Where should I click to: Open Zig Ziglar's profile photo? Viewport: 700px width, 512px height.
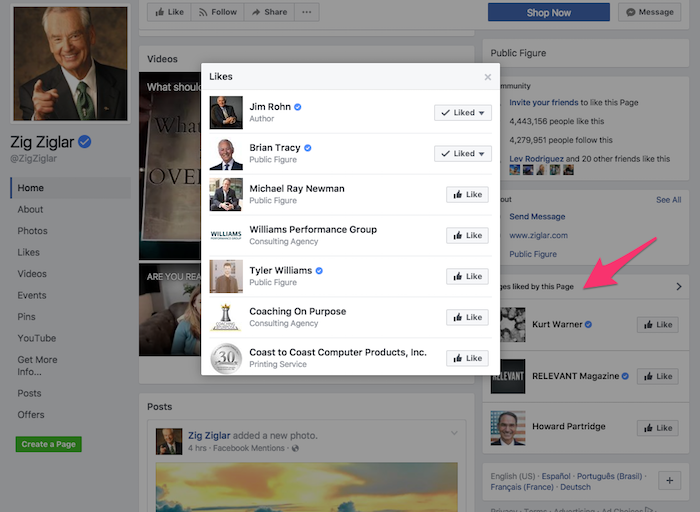coord(71,63)
